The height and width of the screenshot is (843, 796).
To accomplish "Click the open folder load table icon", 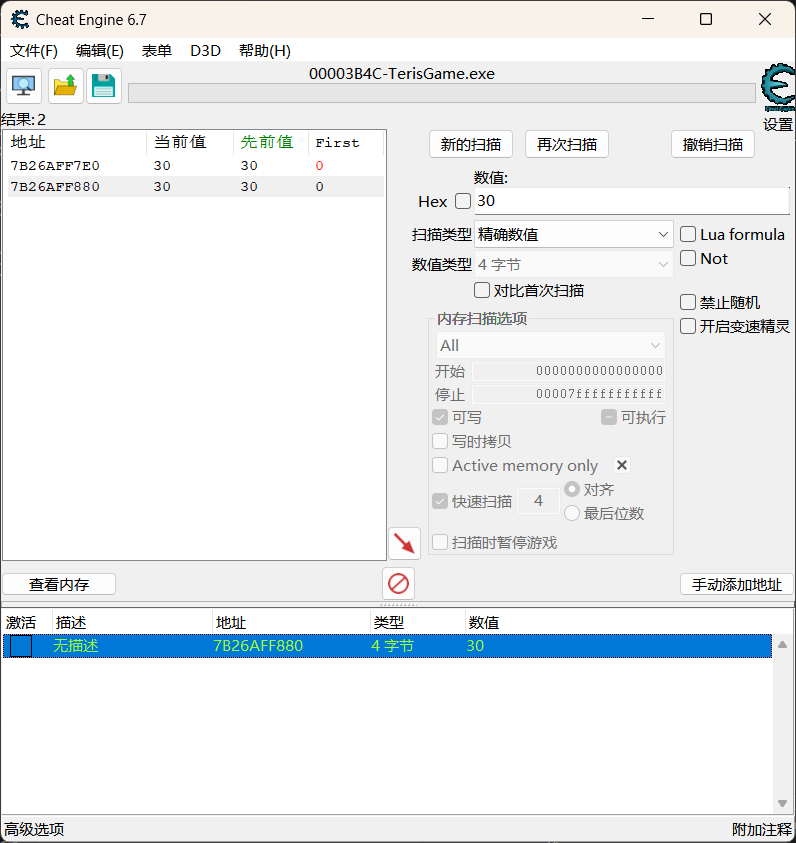I will point(65,87).
